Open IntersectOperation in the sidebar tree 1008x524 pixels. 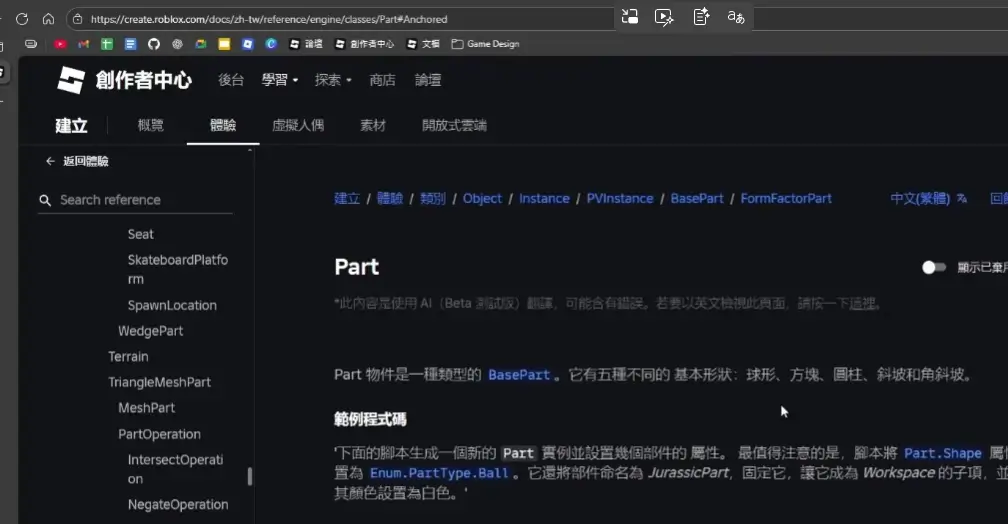(176, 469)
